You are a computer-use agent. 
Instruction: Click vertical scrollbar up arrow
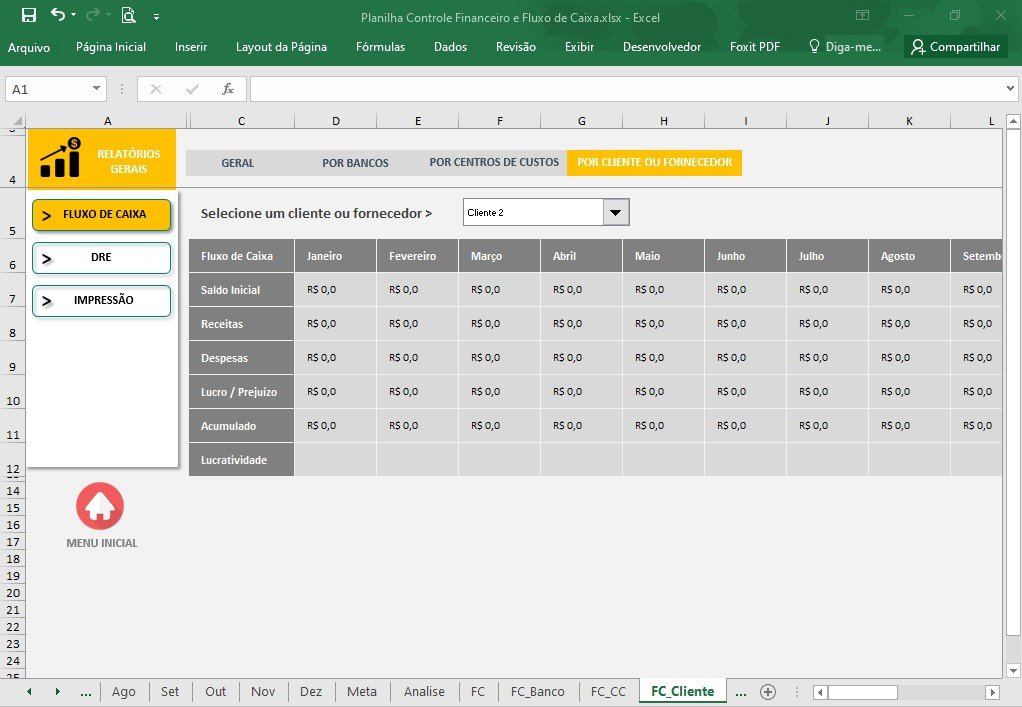point(1013,121)
